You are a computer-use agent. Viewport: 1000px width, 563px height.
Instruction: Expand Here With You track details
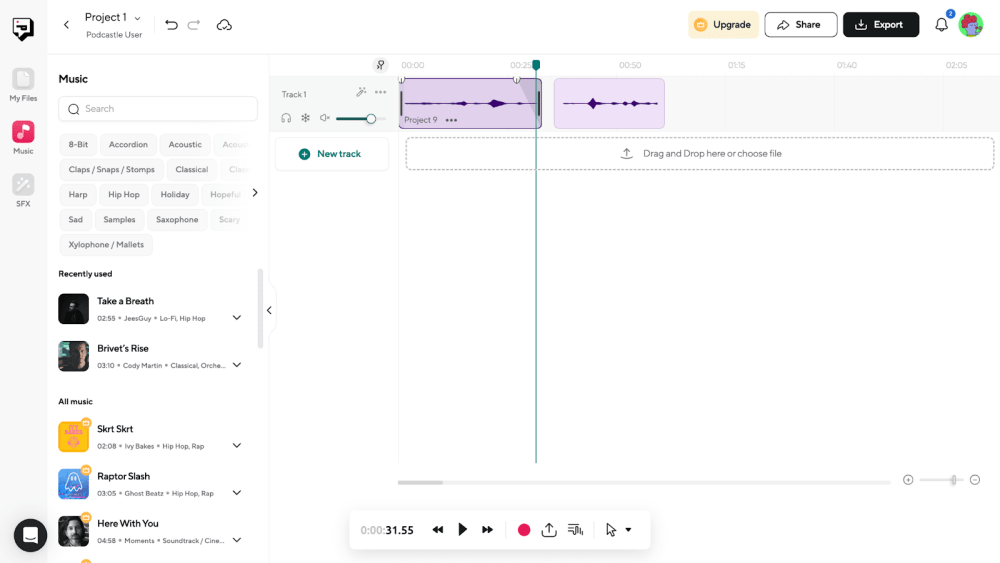237,539
